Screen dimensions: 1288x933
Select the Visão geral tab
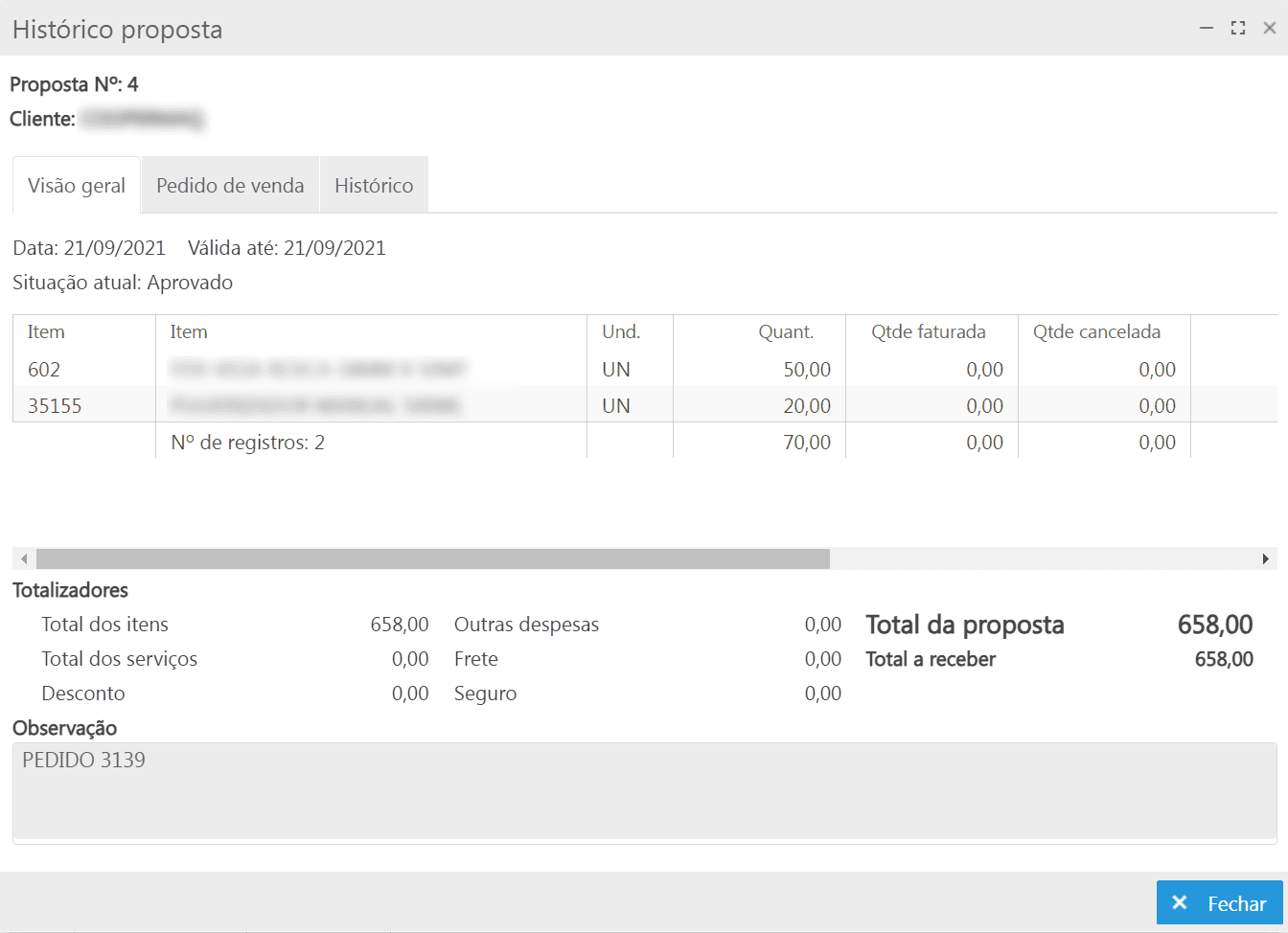[x=77, y=186]
